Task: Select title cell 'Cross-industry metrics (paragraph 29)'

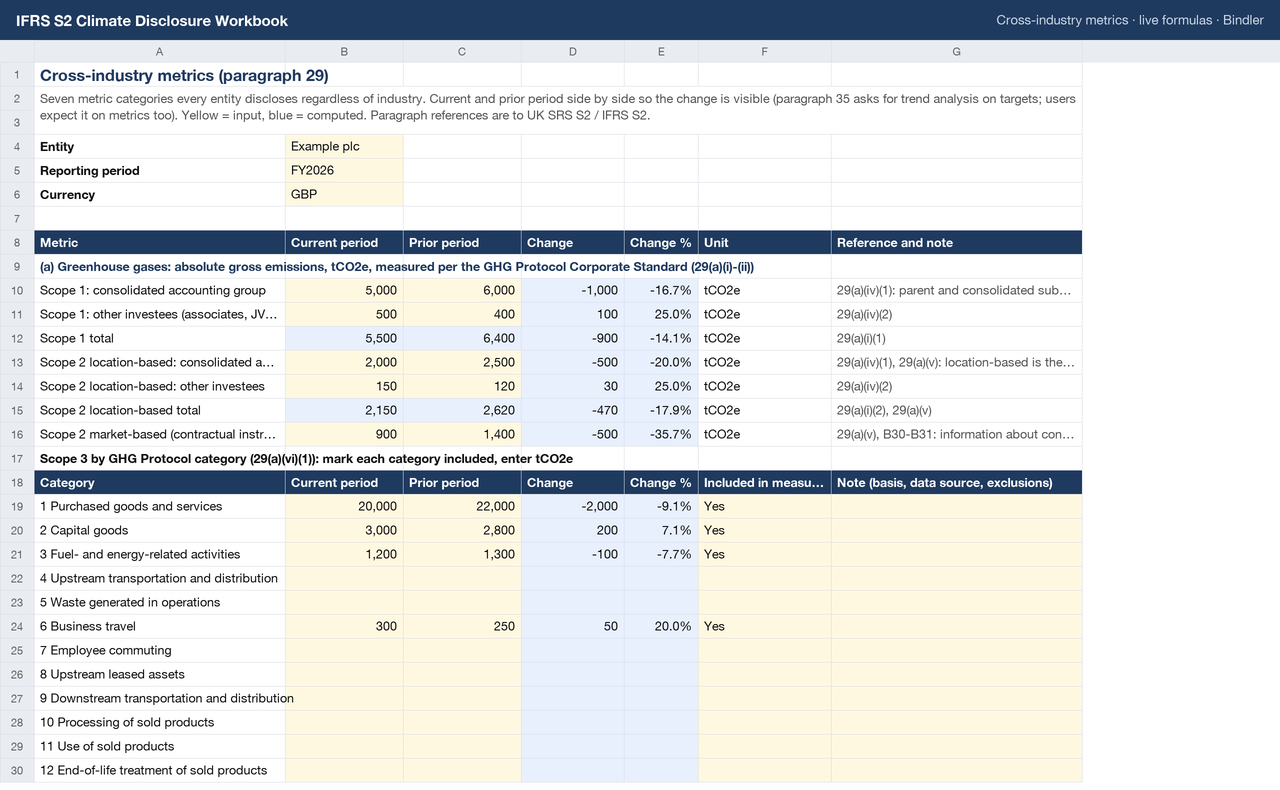Action: click(x=184, y=75)
